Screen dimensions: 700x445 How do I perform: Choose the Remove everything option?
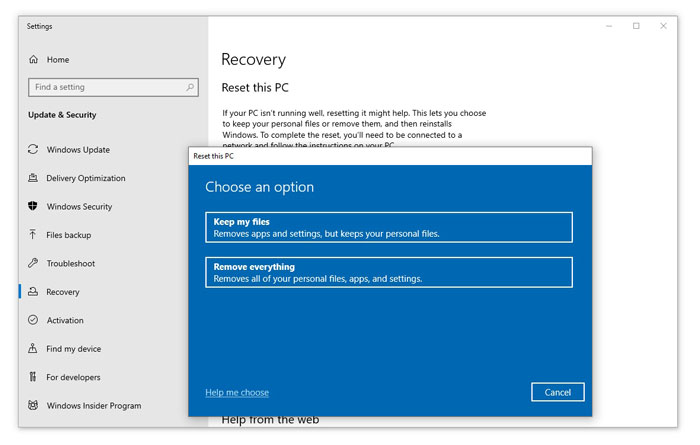point(388,272)
